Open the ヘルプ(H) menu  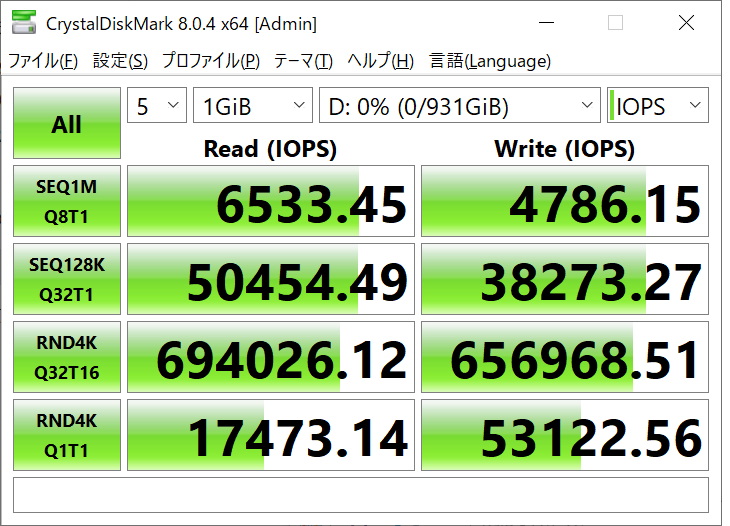click(381, 61)
